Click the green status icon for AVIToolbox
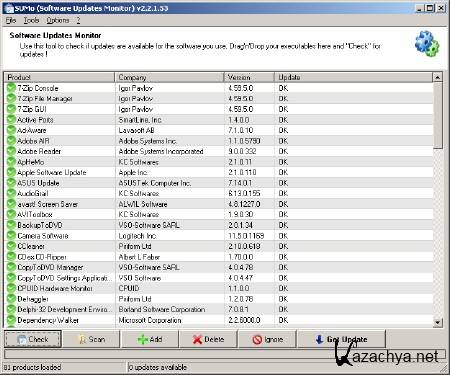 pos(11,214)
